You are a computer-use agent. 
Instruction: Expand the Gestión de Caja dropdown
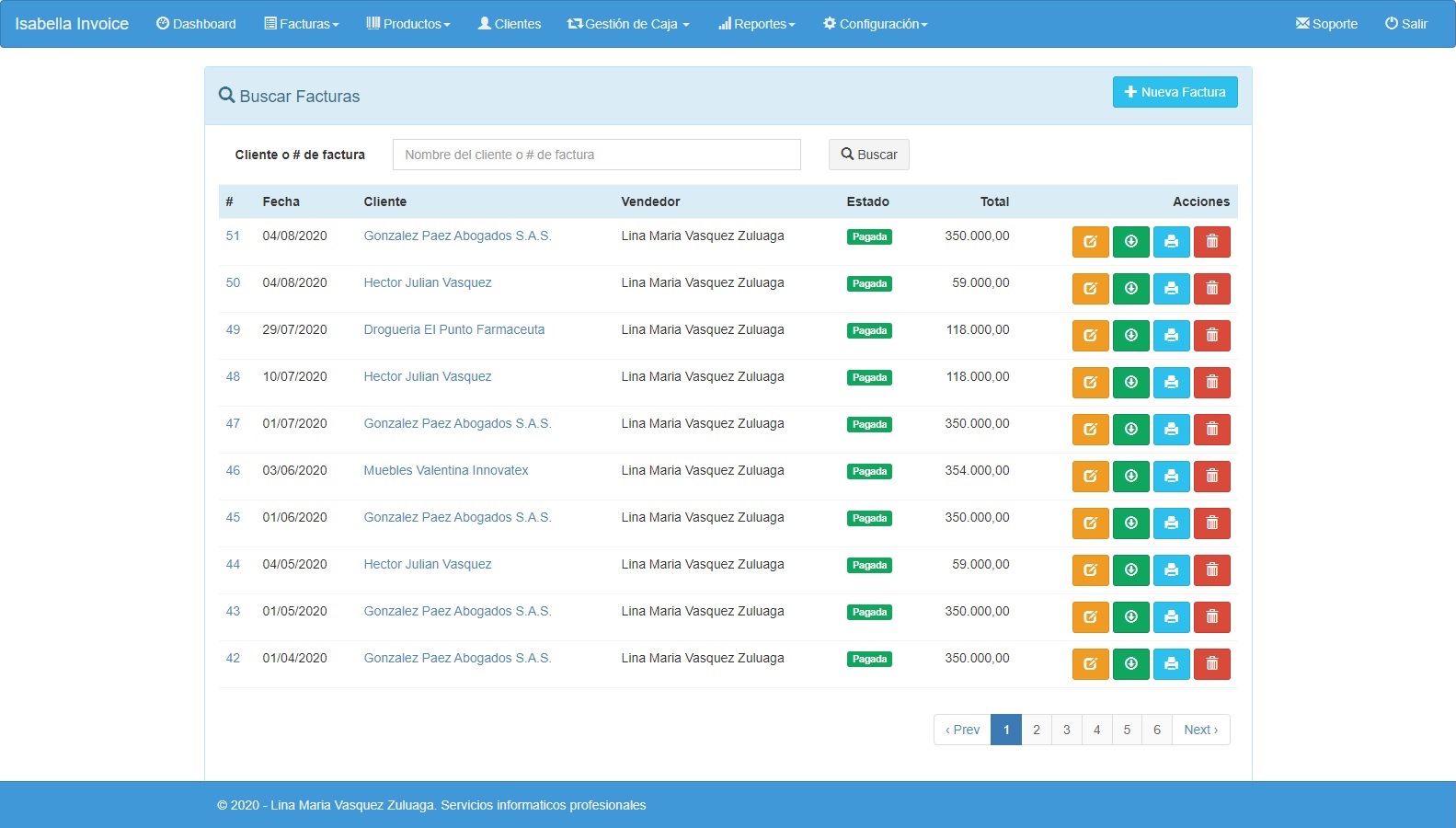[628, 24]
